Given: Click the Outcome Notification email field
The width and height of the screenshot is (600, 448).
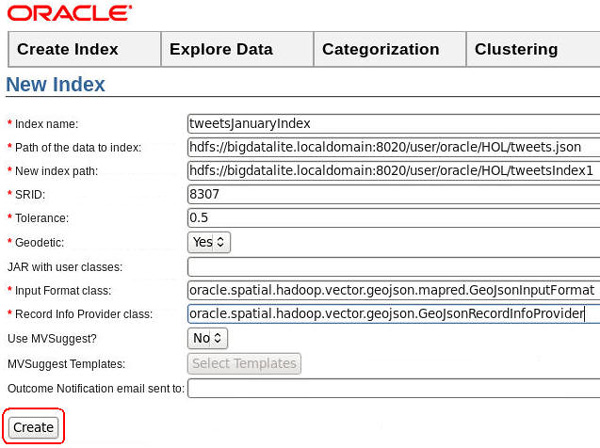Looking at the screenshot, I should pyautogui.click(x=393, y=388).
